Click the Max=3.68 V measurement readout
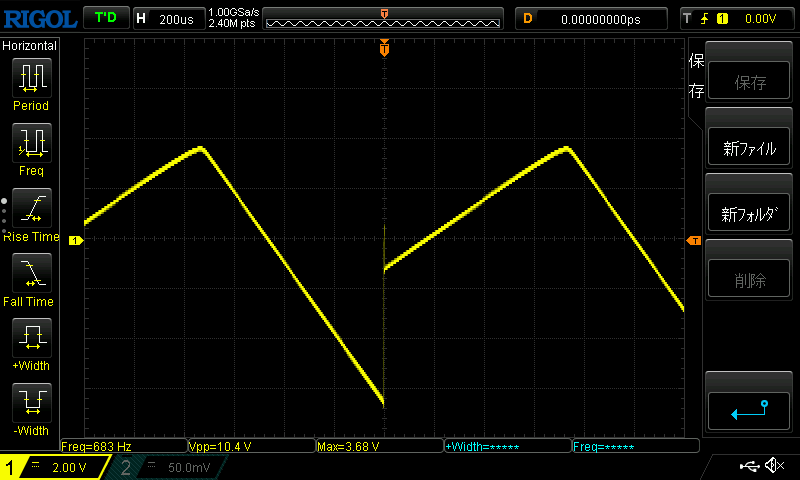 (x=380, y=446)
